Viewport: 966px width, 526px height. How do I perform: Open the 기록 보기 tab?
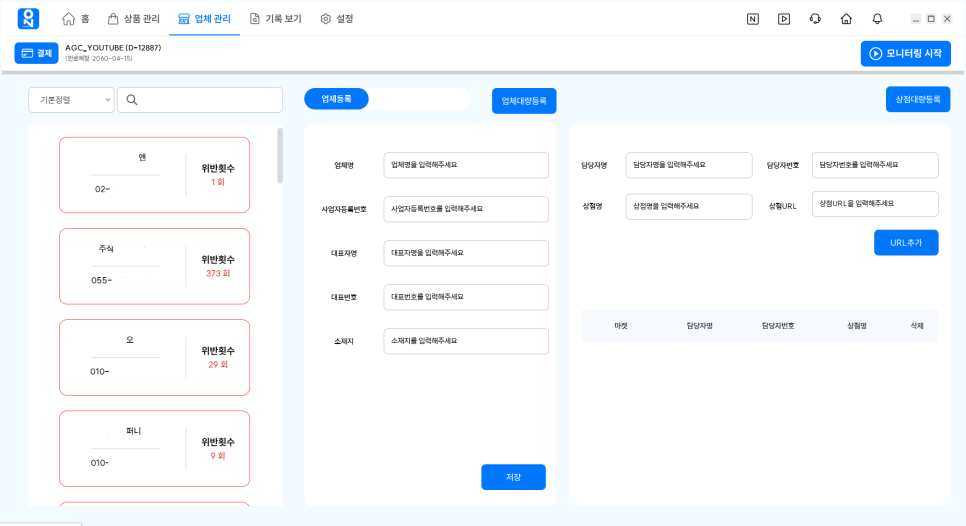[x=275, y=18]
